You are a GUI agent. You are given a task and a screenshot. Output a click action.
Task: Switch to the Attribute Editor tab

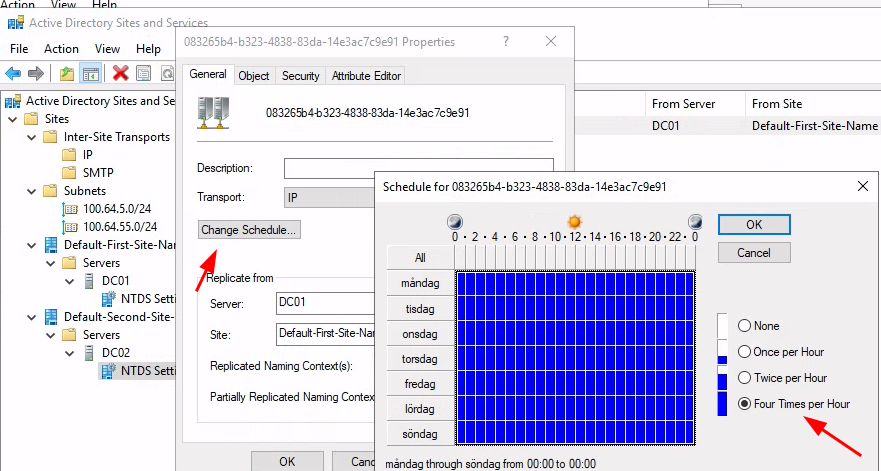[365, 76]
